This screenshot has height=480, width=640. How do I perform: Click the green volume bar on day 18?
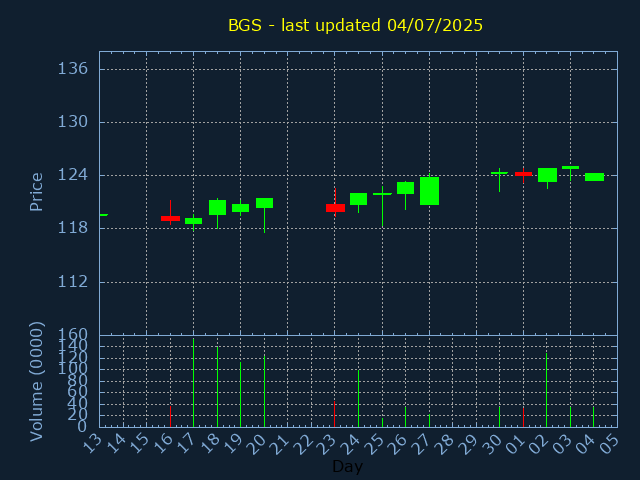click(x=218, y=387)
